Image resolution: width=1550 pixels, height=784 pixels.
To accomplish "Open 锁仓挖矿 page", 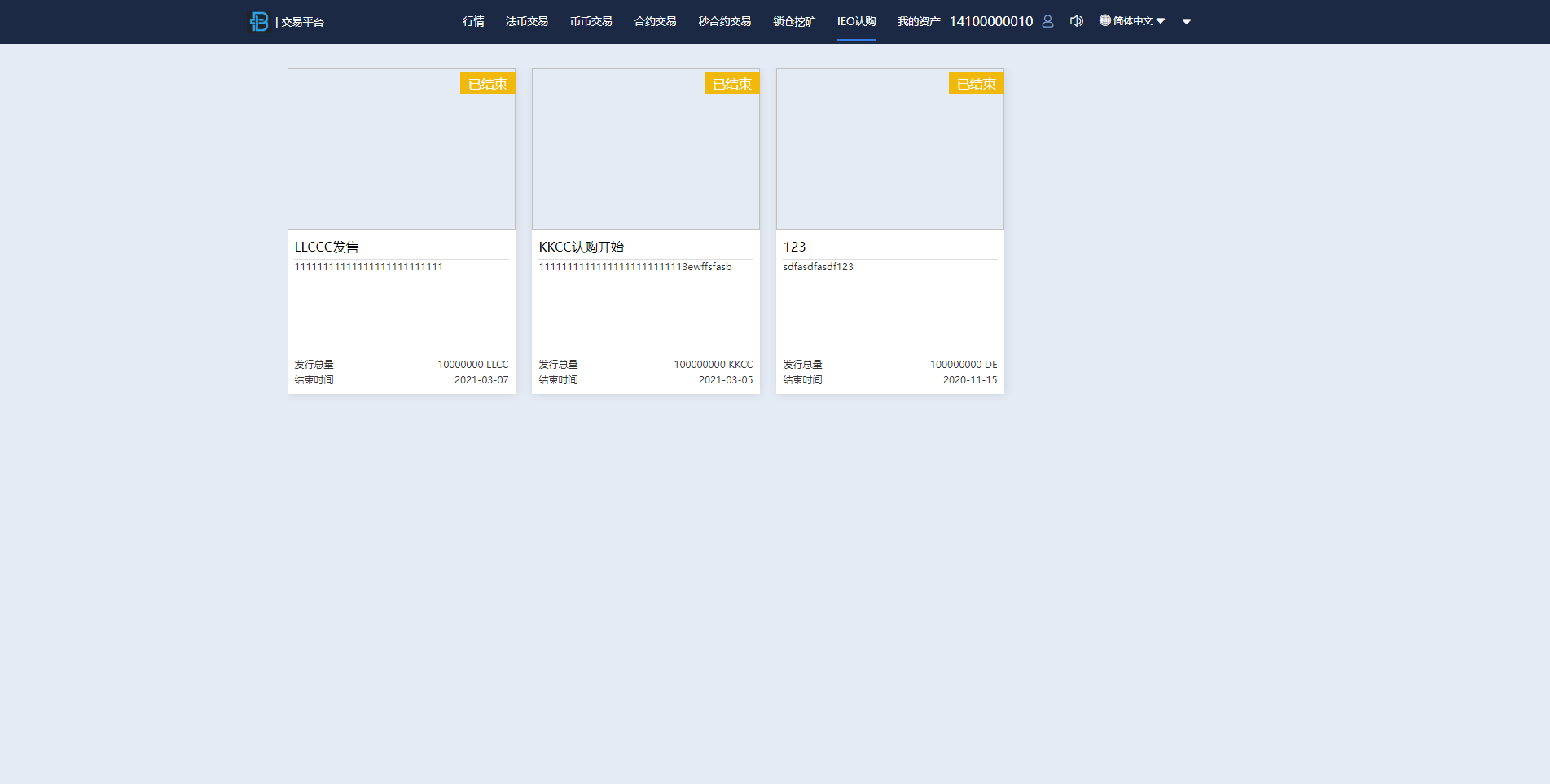I will coord(793,21).
